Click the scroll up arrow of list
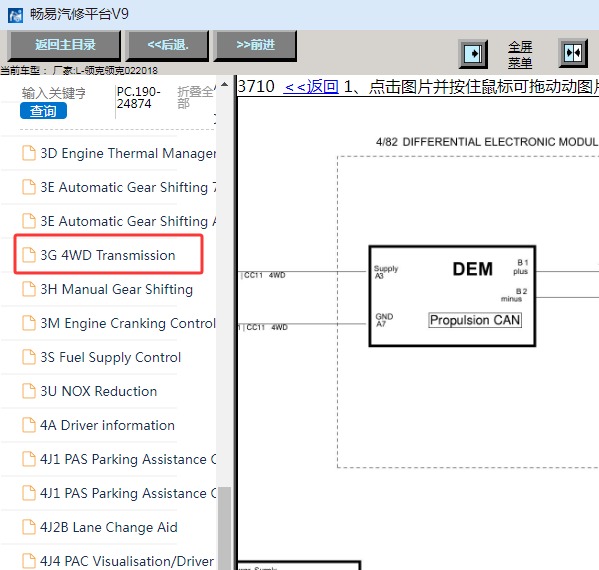Viewport: 599px width, 570px height. pos(225,84)
